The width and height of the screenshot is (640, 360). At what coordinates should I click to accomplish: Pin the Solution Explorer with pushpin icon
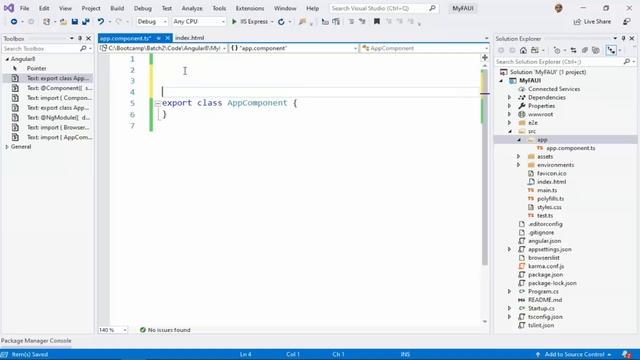point(623,38)
